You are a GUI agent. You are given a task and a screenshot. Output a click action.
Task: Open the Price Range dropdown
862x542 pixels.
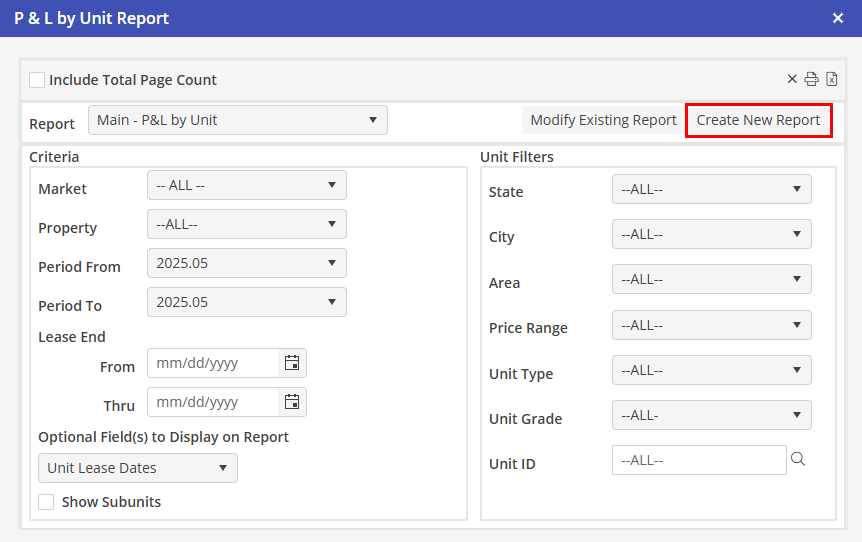711,325
